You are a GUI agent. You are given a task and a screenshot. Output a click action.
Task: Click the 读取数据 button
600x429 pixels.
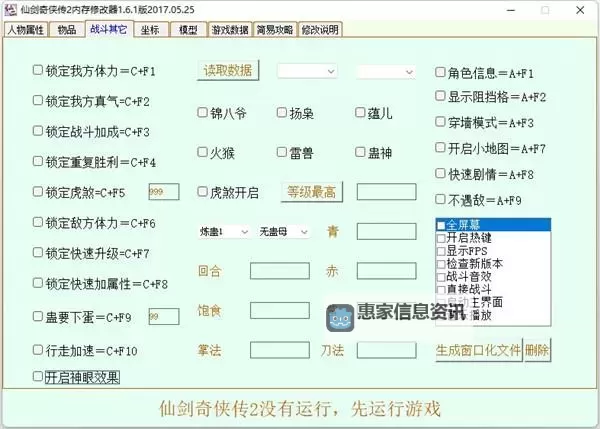point(228,70)
